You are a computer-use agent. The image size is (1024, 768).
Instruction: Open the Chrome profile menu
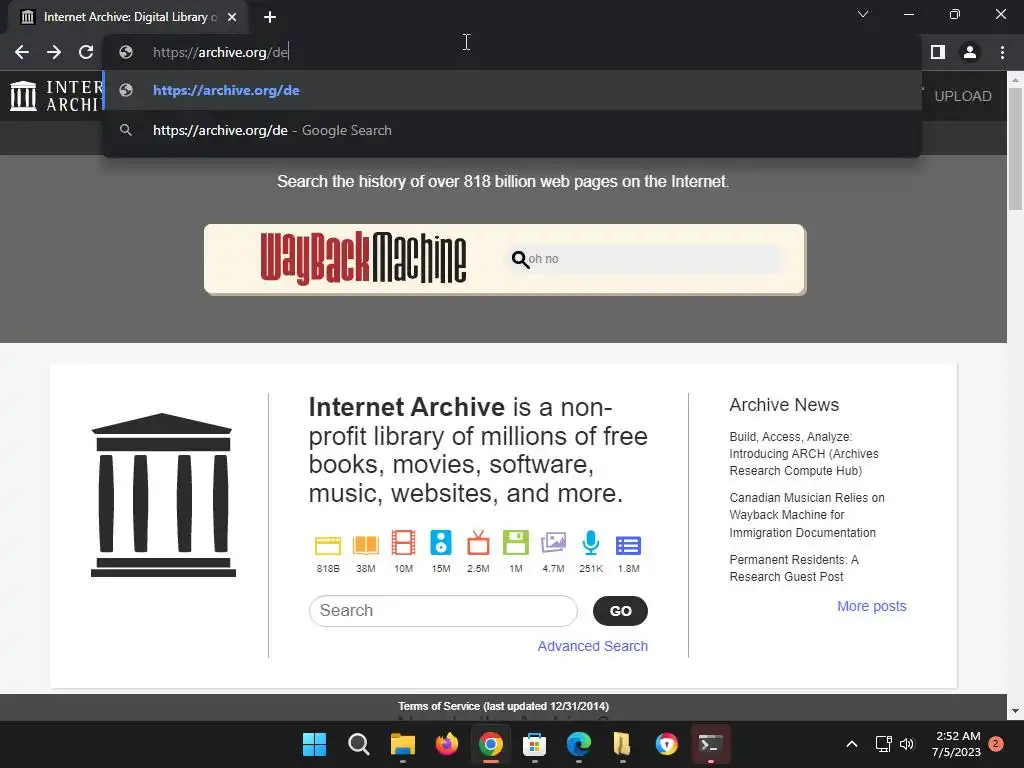970,52
